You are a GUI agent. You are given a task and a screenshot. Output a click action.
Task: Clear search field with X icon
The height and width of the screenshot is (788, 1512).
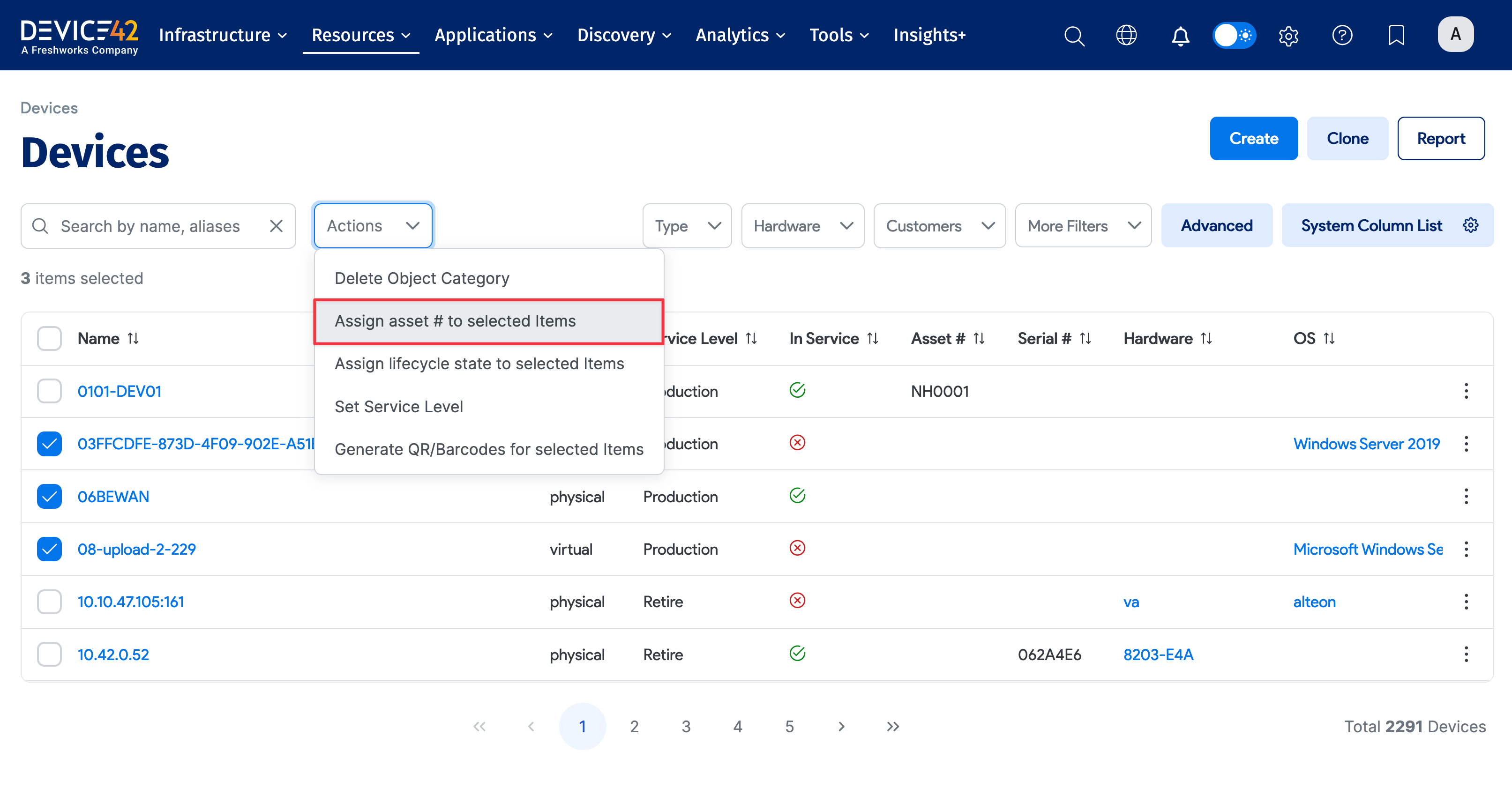coord(276,226)
